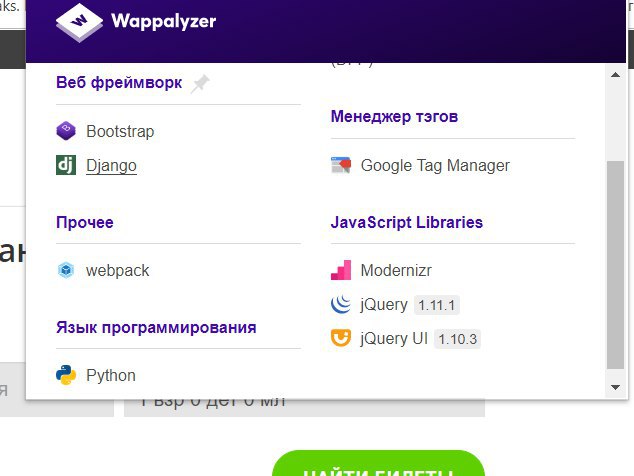Open the JavaScript Libraries heading

point(407,222)
